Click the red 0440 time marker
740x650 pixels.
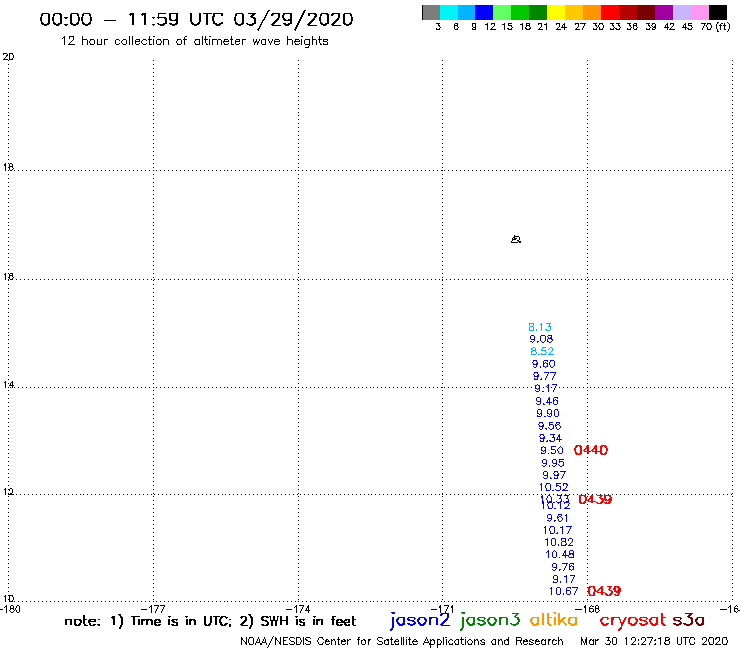[x=591, y=450]
